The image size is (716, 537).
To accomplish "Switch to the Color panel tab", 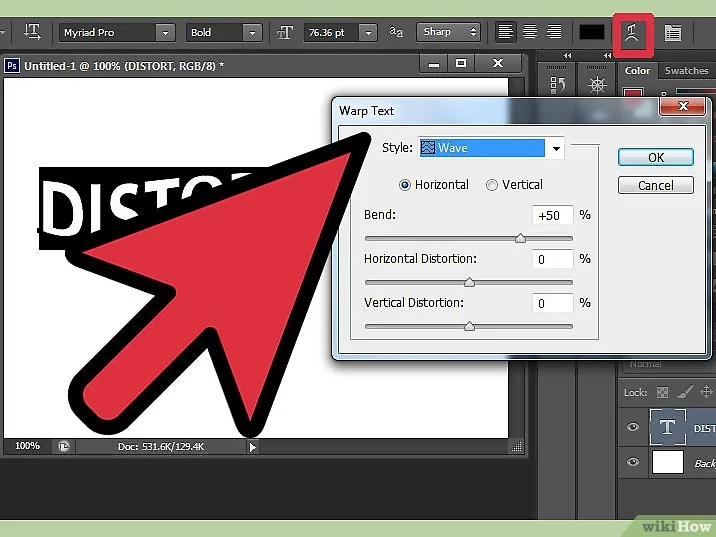I will point(637,71).
